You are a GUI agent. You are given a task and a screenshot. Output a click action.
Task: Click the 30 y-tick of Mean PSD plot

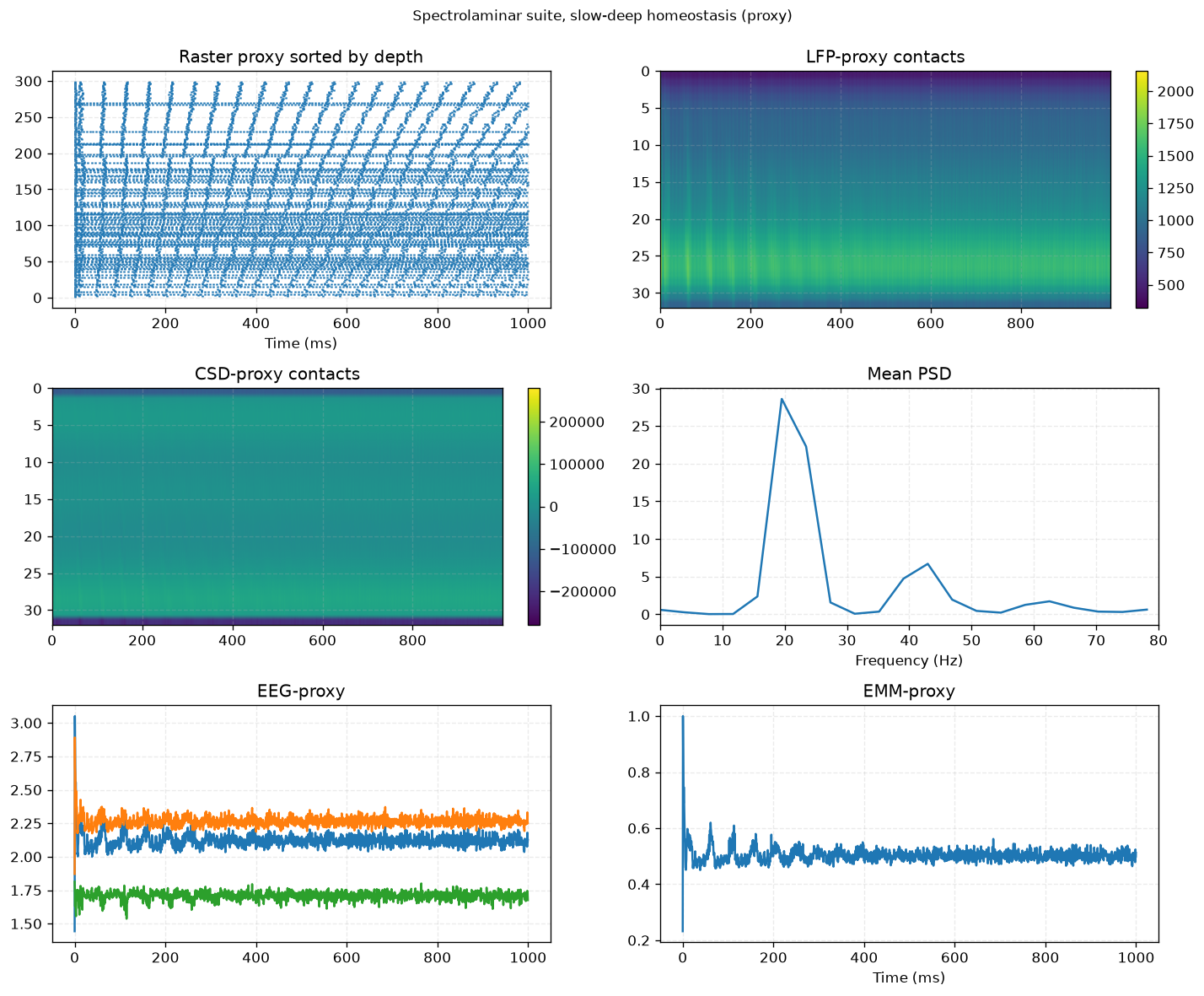click(x=642, y=389)
